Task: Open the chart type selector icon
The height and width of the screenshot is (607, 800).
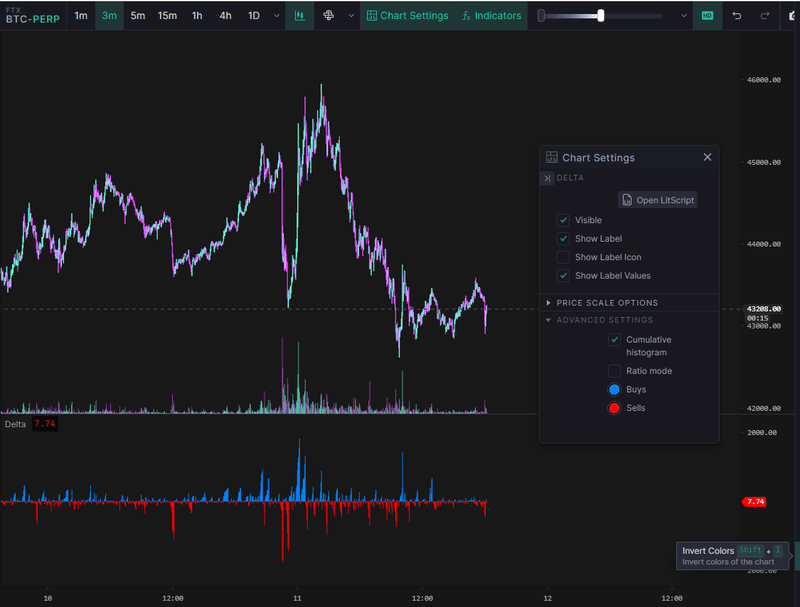Action: click(299, 16)
